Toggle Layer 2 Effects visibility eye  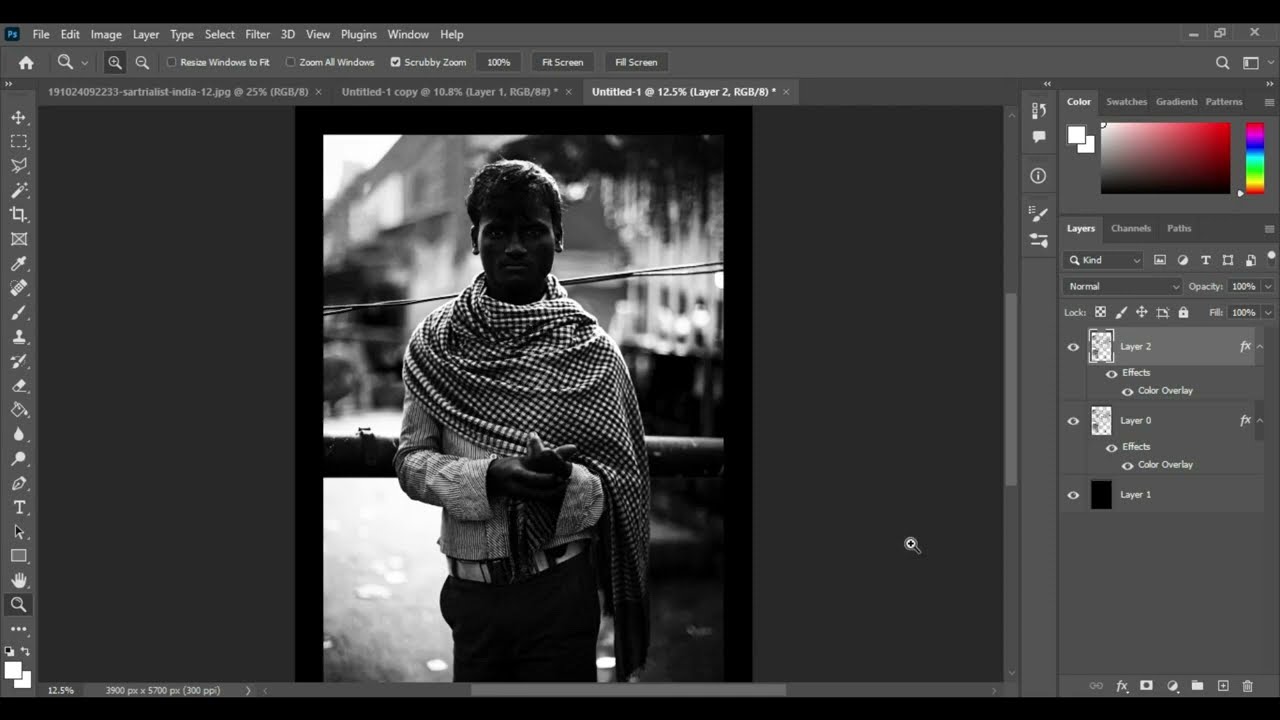[x=1111, y=373]
